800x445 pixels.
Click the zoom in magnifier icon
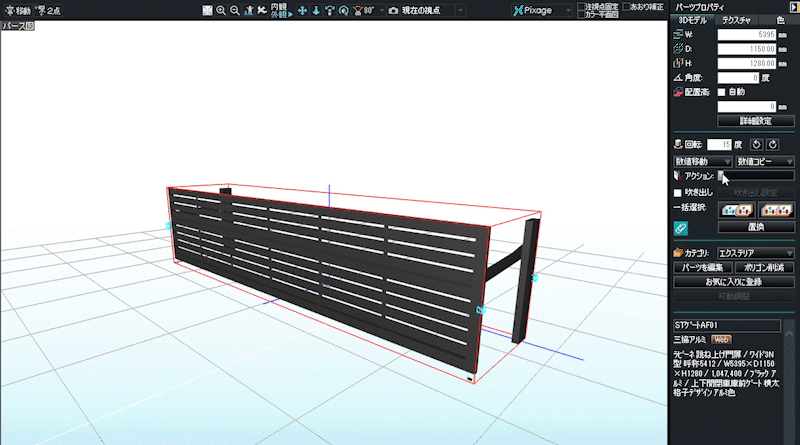pos(221,10)
